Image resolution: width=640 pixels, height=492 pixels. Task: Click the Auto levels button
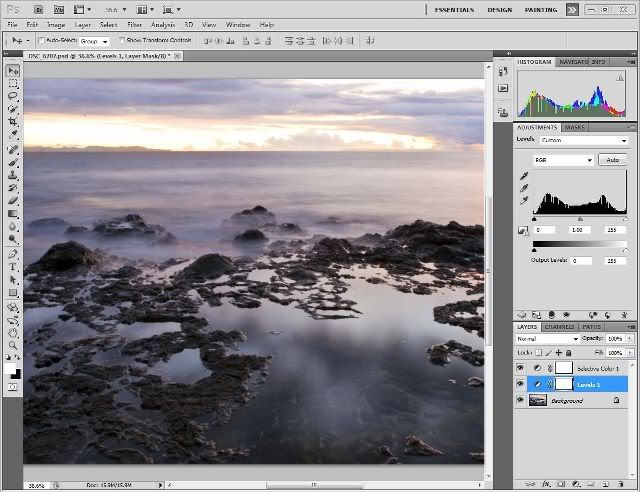click(x=614, y=160)
